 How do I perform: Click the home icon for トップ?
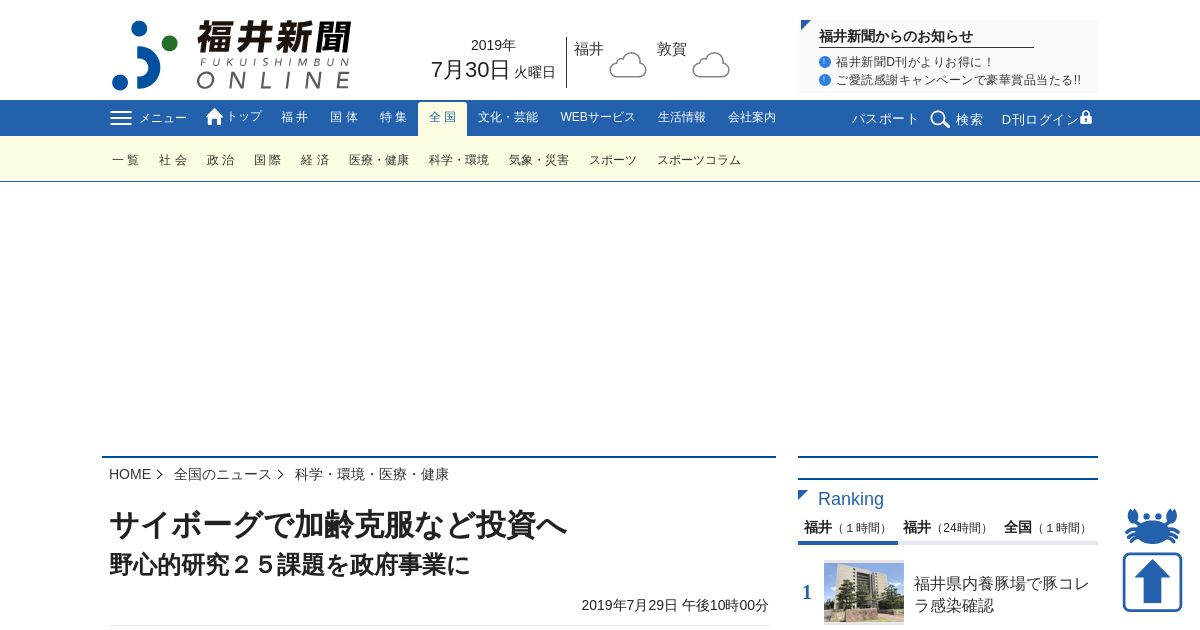(x=214, y=117)
